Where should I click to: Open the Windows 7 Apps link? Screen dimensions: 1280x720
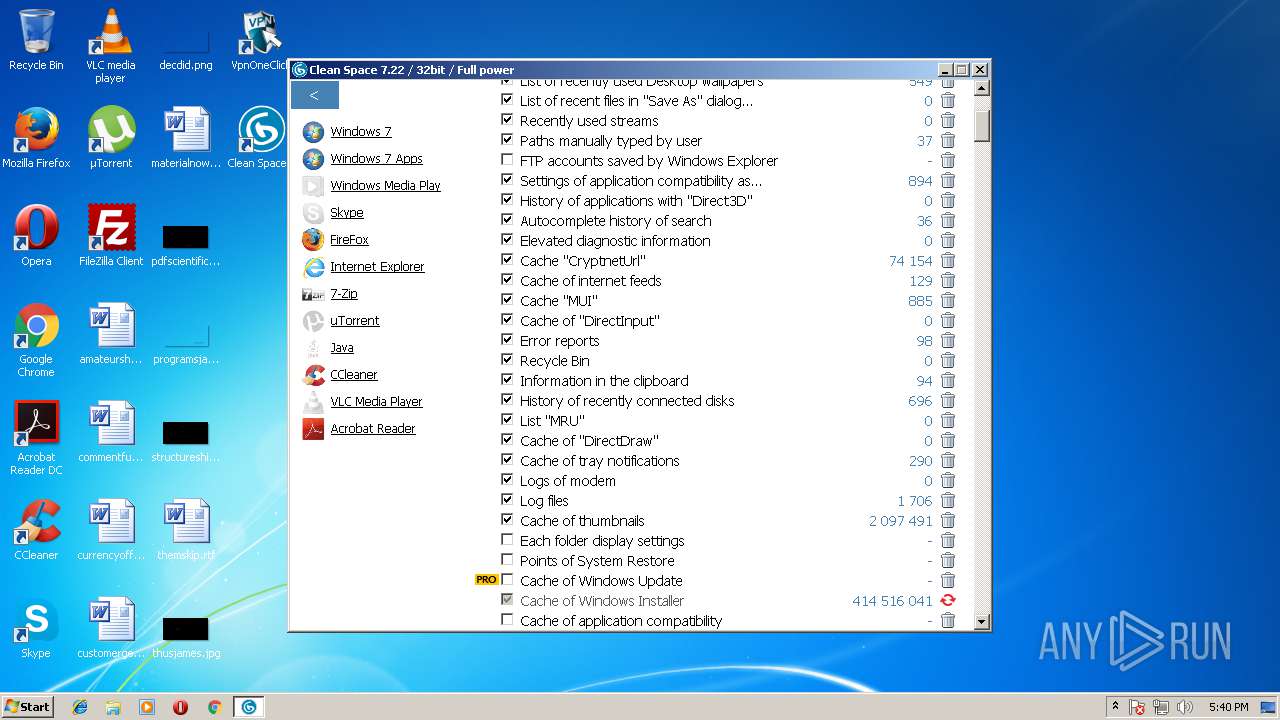click(x=376, y=159)
